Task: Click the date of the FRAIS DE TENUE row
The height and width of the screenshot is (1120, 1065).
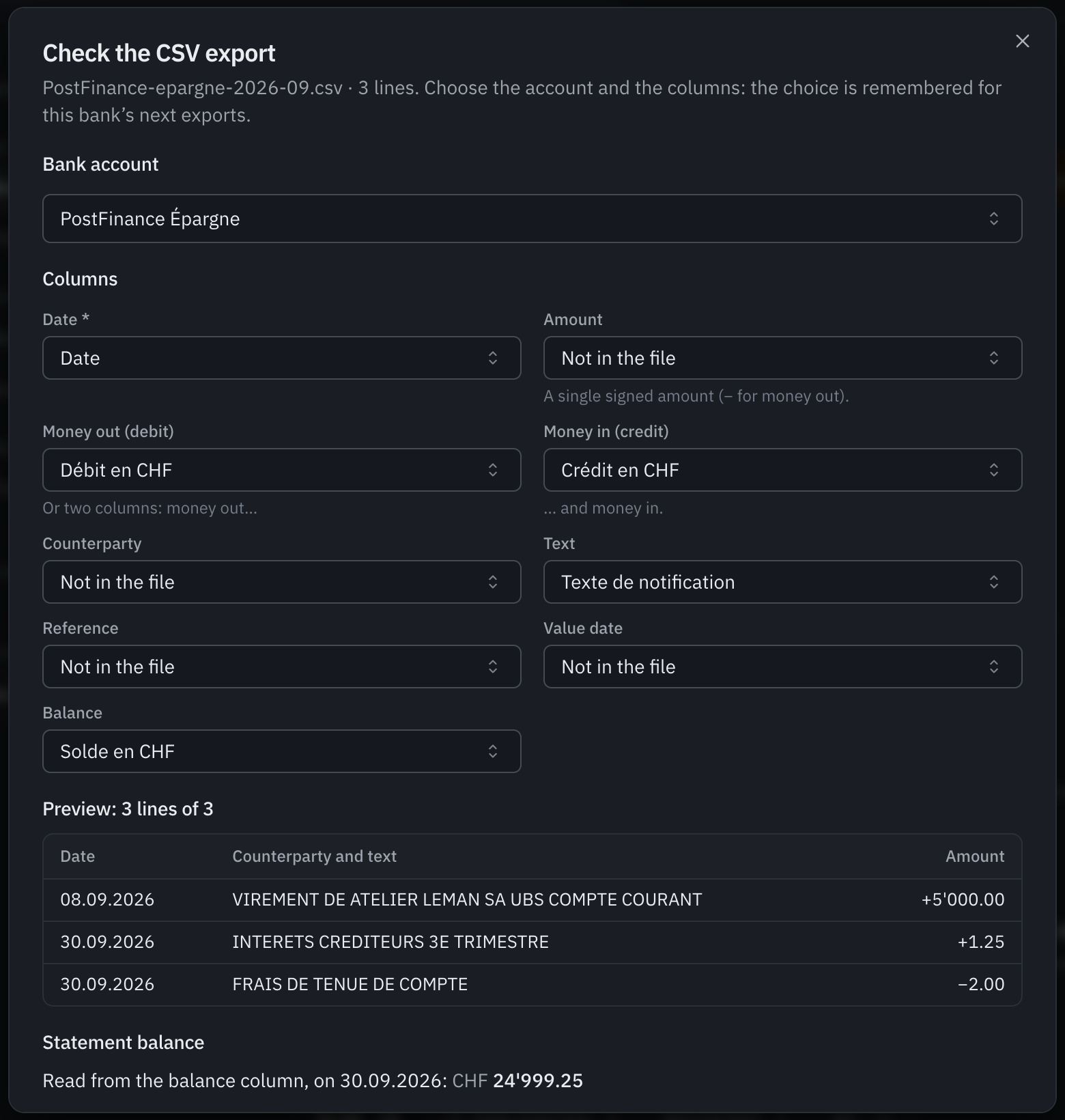Action: 107,984
